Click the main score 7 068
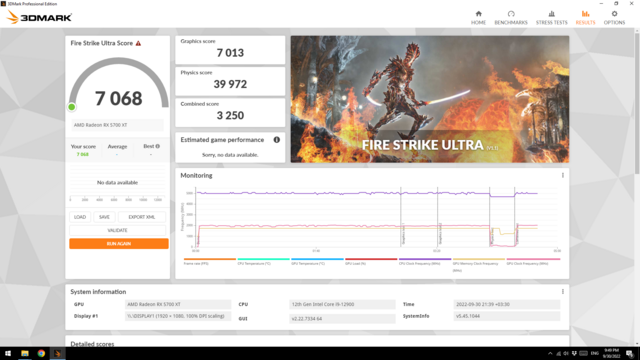Image resolution: width=640 pixels, height=360 pixels. 118,98
